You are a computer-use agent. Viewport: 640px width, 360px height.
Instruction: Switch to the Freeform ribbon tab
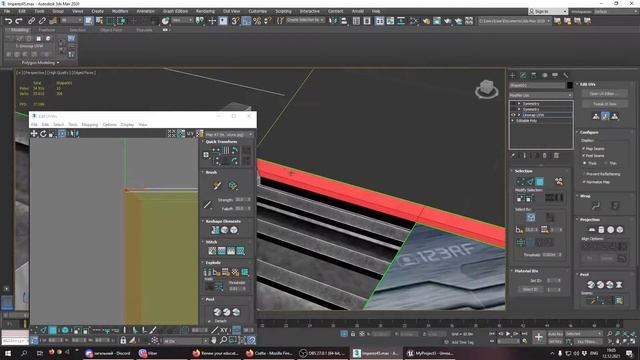click(x=47, y=30)
